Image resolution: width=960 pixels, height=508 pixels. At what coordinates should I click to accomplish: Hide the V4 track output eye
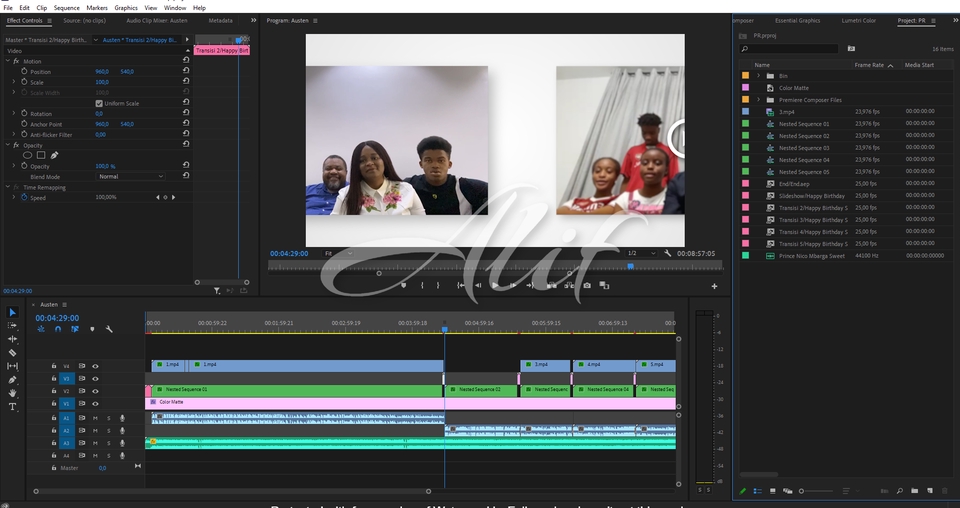click(95, 366)
